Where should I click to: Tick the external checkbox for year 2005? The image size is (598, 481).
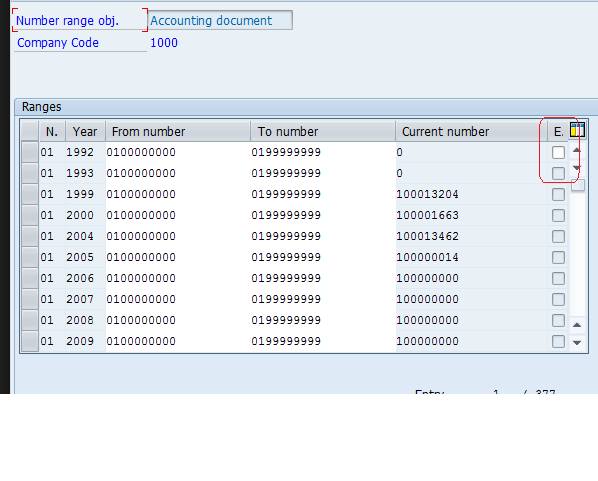click(558, 257)
